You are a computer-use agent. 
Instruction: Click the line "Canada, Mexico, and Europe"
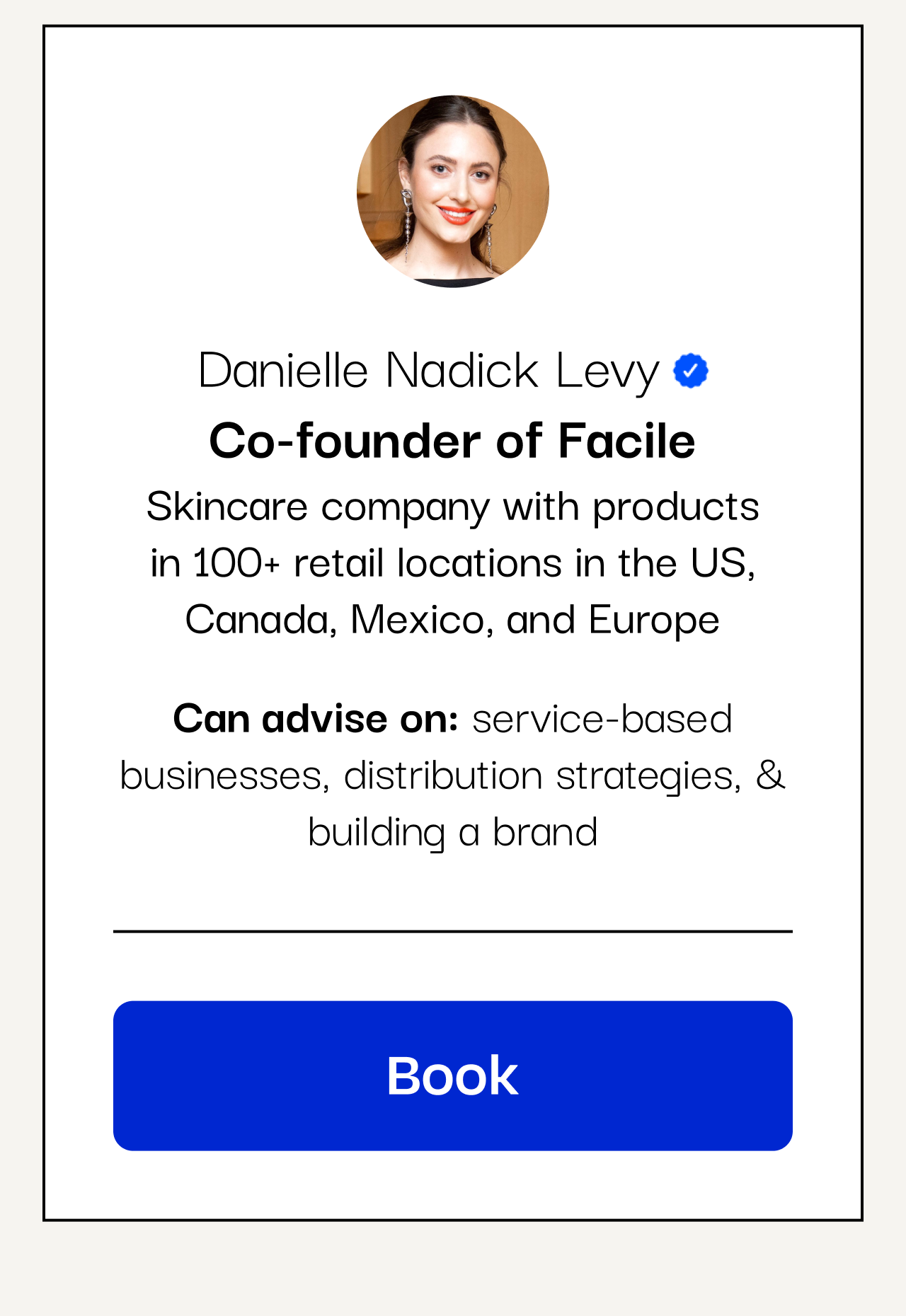[452, 620]
